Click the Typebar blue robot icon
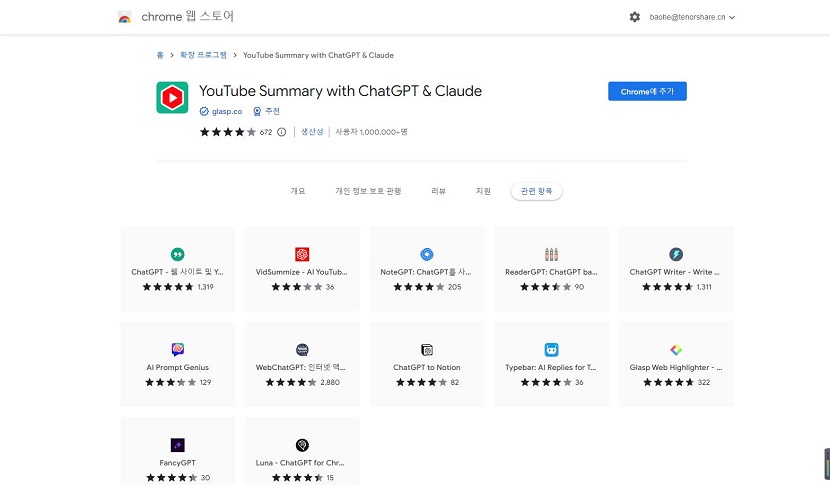This screenshot has height=485, width=830. (x=551, y=349)
